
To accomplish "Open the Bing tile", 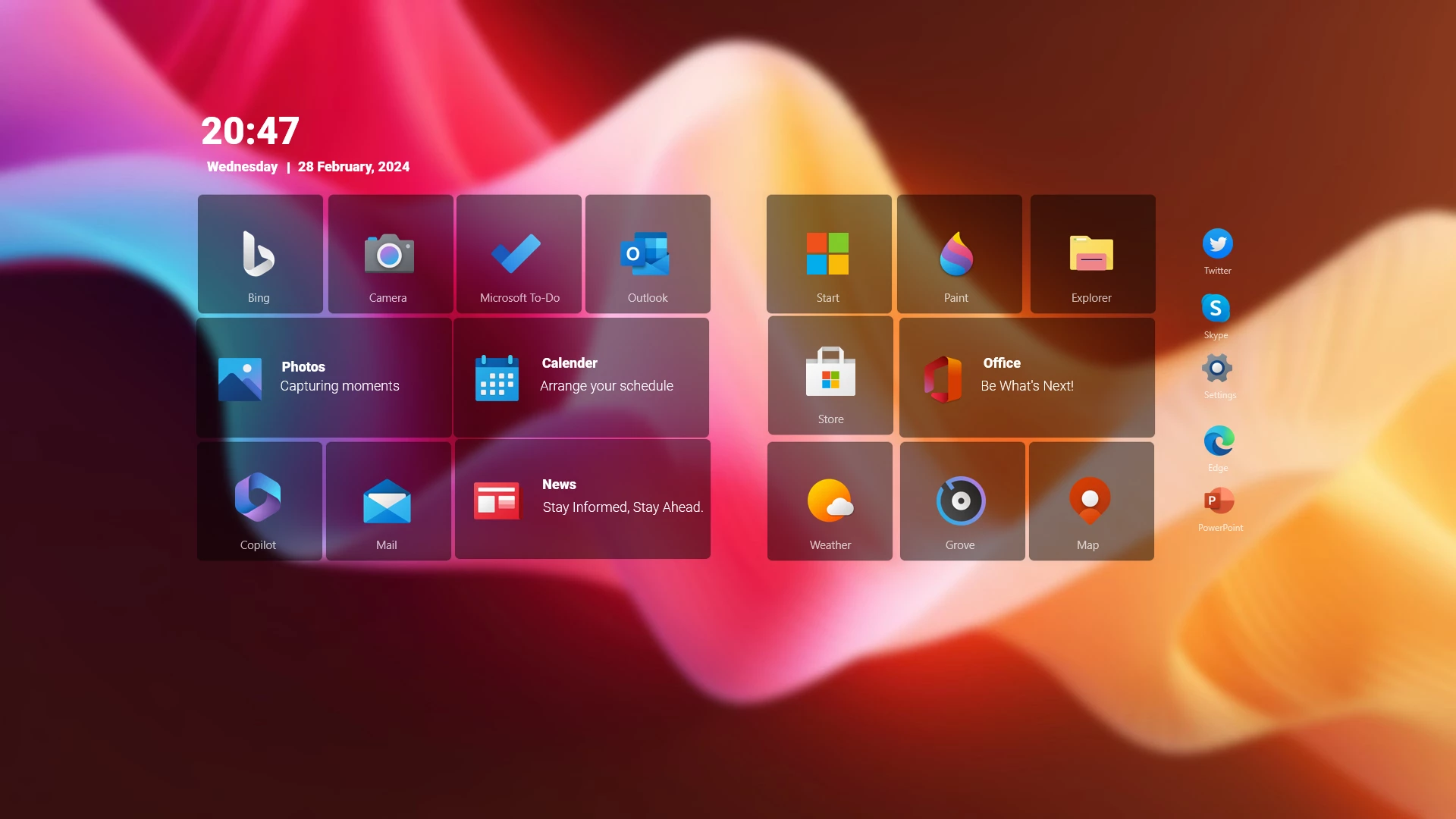I will coord(260,254).
